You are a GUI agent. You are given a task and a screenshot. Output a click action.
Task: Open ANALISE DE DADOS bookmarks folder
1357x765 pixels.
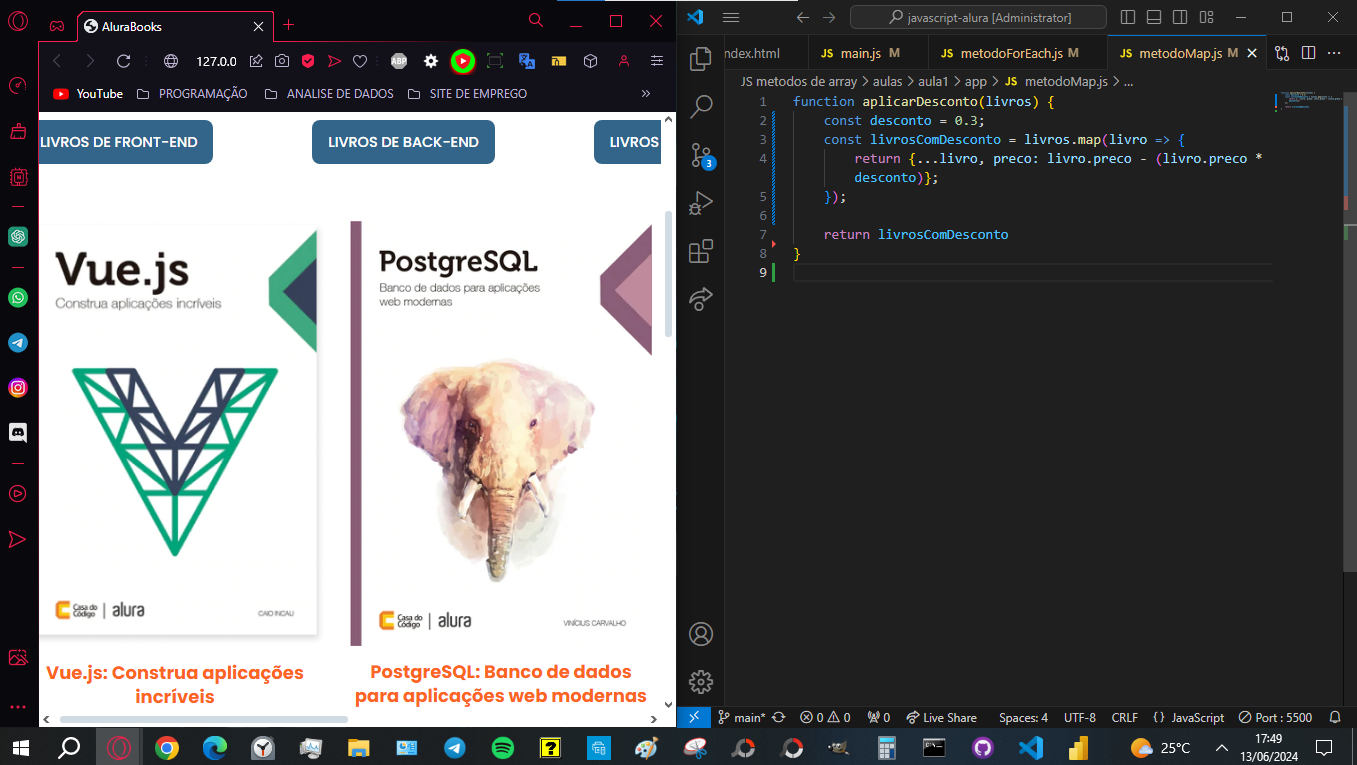tap(330, 93)
